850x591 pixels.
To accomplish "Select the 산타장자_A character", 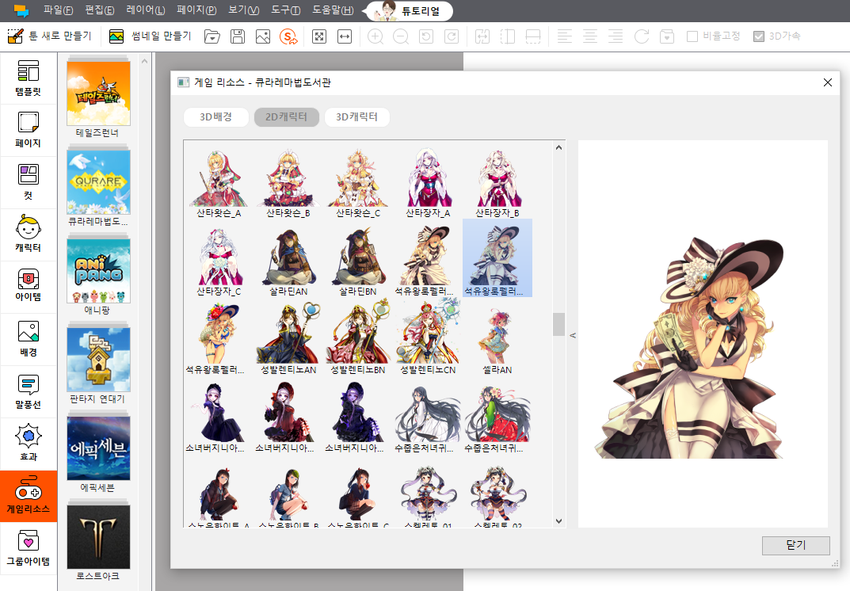I will click(428, 183).
